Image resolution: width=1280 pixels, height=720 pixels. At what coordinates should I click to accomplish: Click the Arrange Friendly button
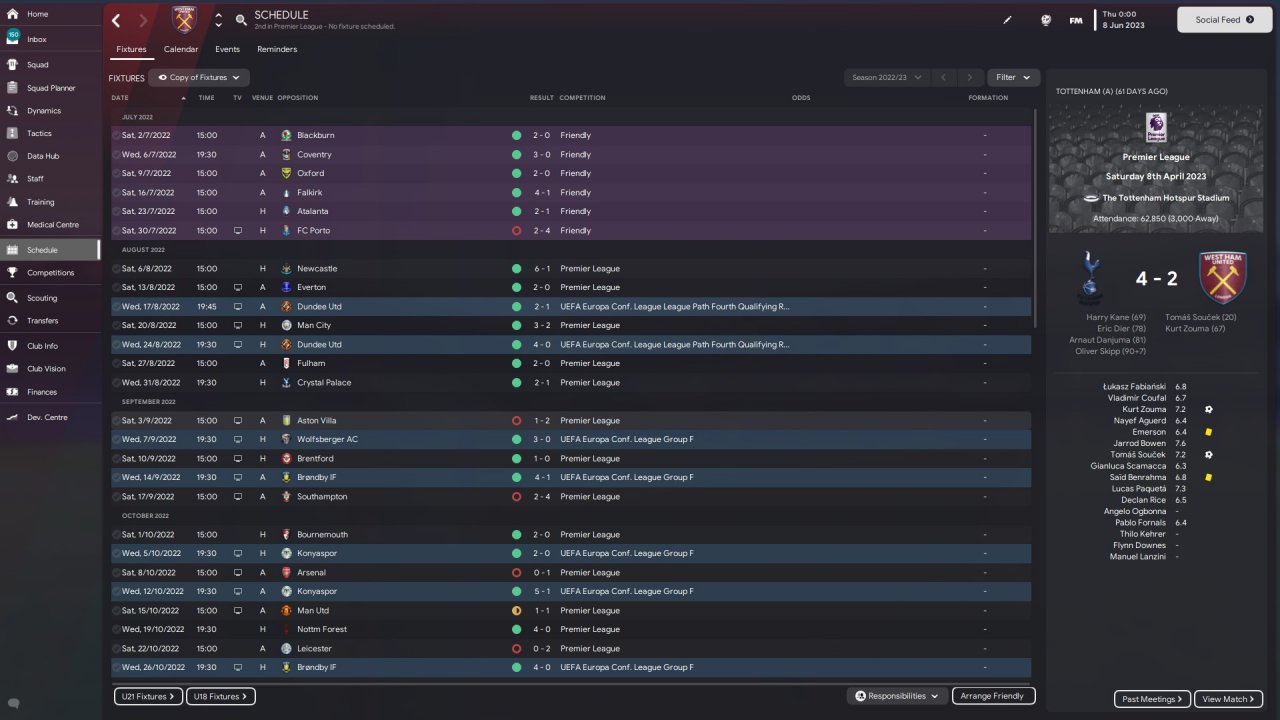(x=993, y=696)
